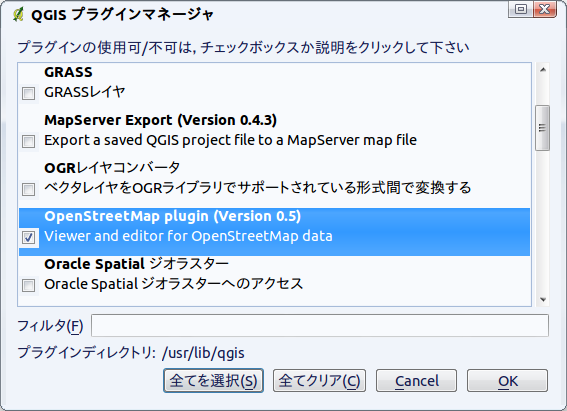The image size is (567, 411).
Task: Click the Cancel button
Action: coord(416,381)
